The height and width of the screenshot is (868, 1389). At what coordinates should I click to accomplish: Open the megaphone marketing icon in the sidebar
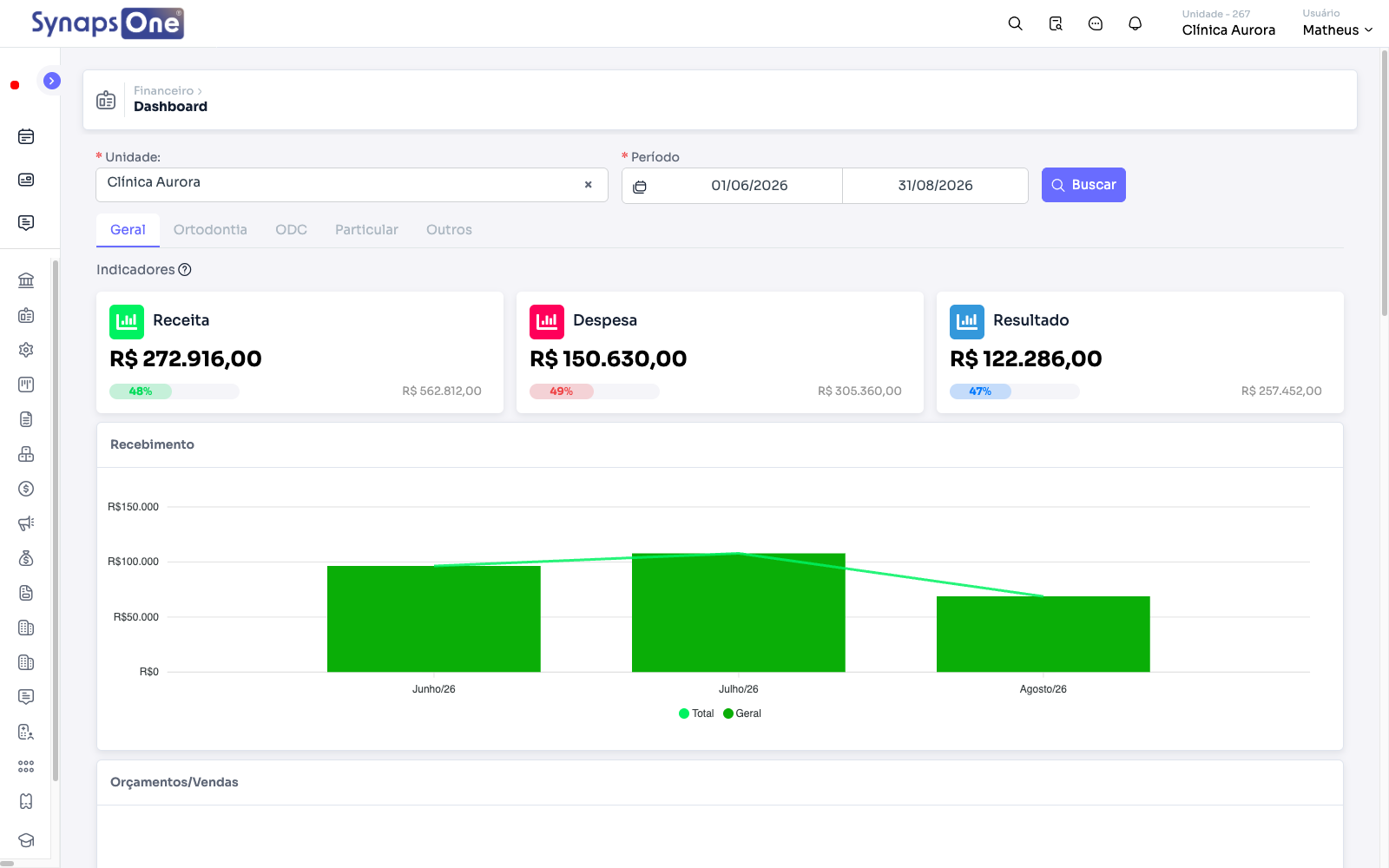[26, 523]
